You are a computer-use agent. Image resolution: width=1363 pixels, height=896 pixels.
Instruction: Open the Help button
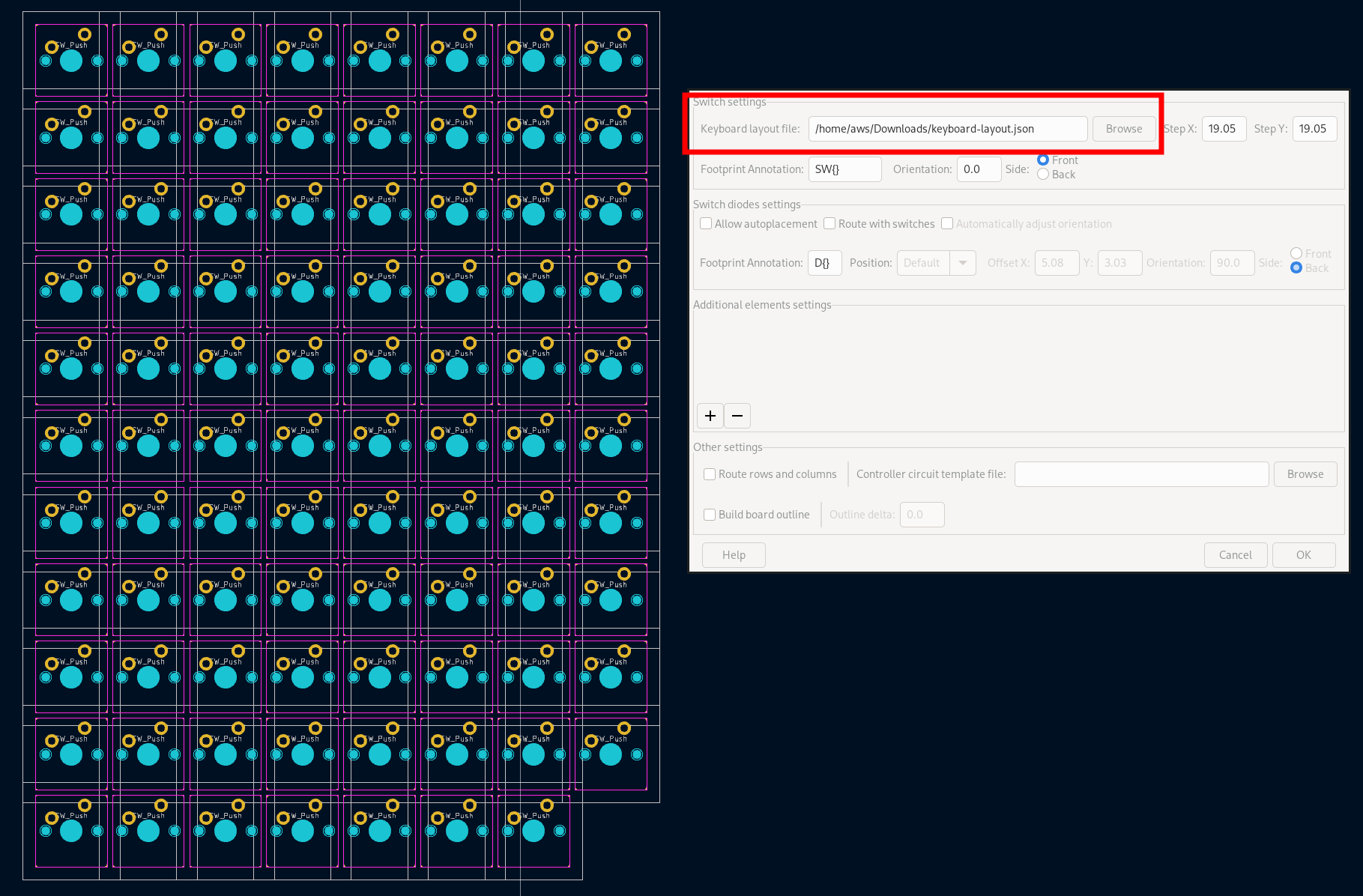tap(734, 555)
